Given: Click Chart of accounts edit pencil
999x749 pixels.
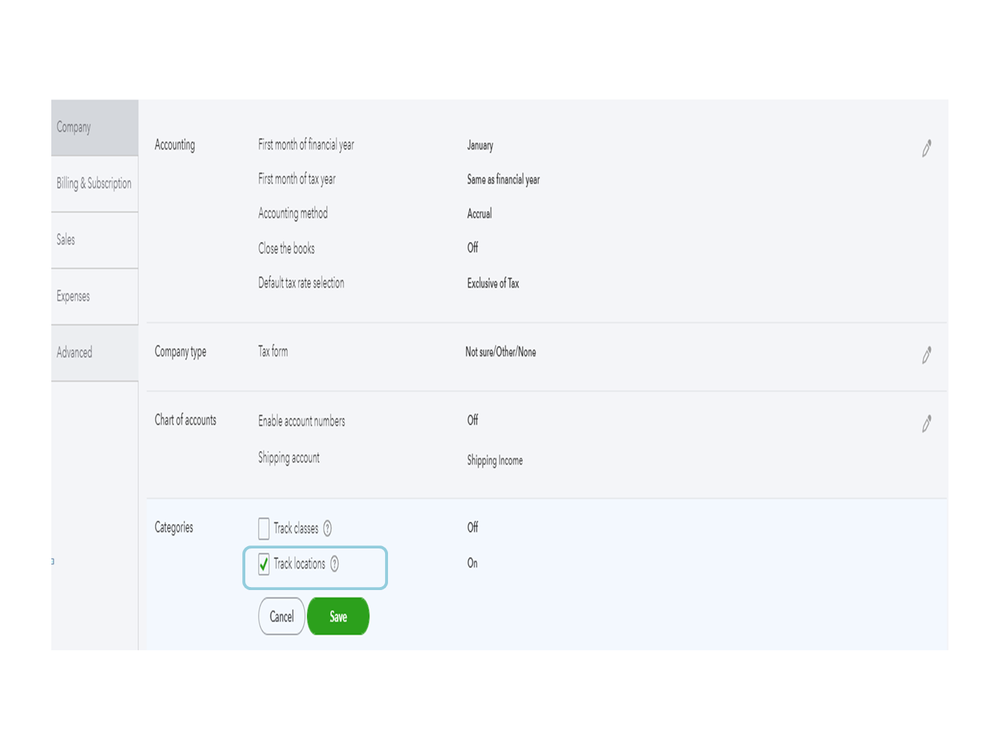Looking at the screenshot, I should pos(926,424).
